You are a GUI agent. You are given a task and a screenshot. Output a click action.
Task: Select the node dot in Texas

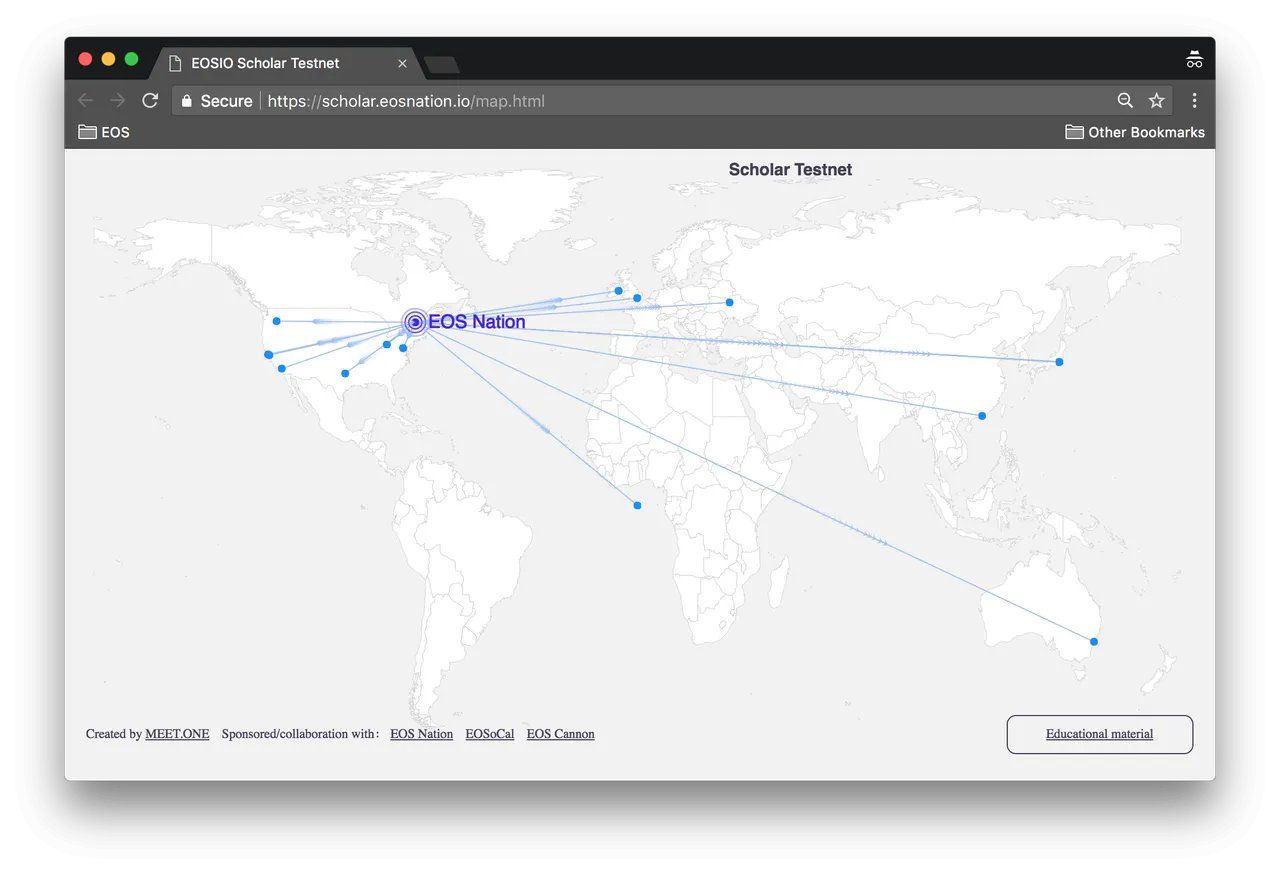pos(345,374)
